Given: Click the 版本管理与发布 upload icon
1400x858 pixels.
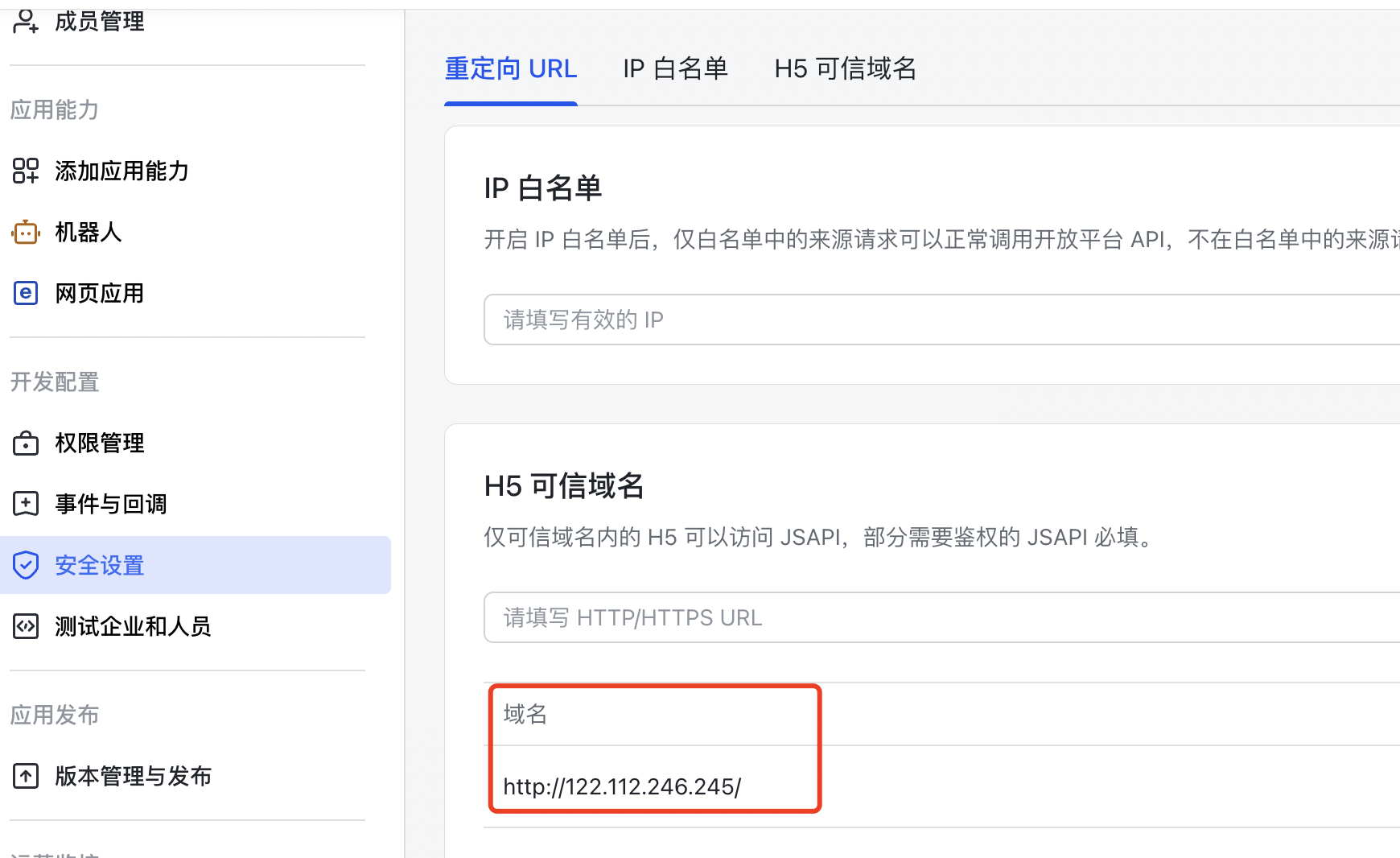Looking at the screenshot, I should pos(25,775).
